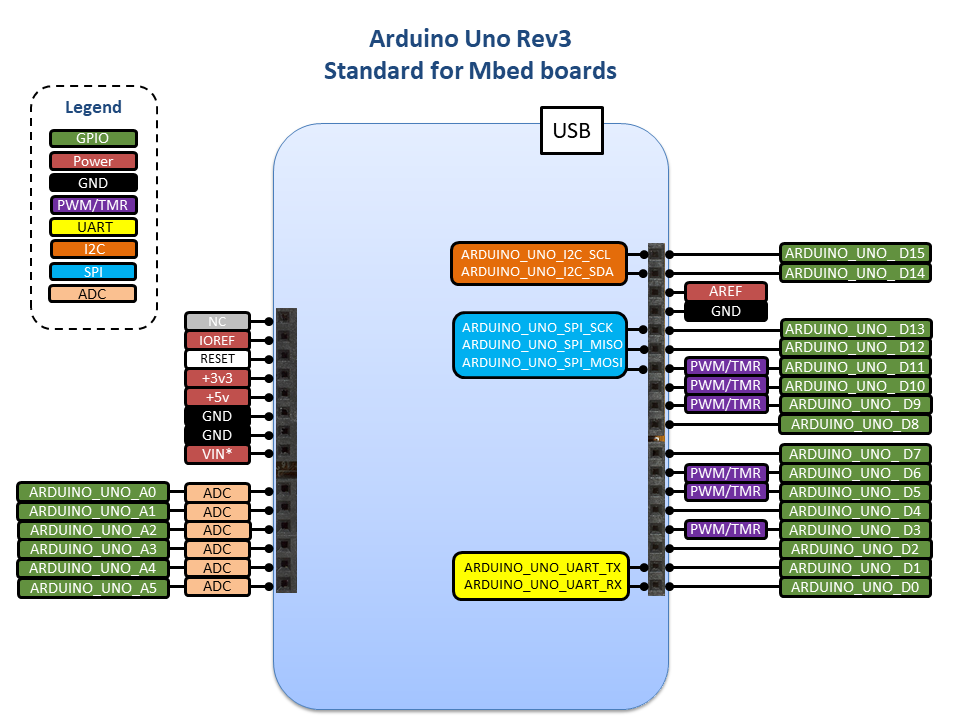The image size is (960, 720).
Task: Click ARDUINO_UNO_D9 label
Action: click(855, 404)
